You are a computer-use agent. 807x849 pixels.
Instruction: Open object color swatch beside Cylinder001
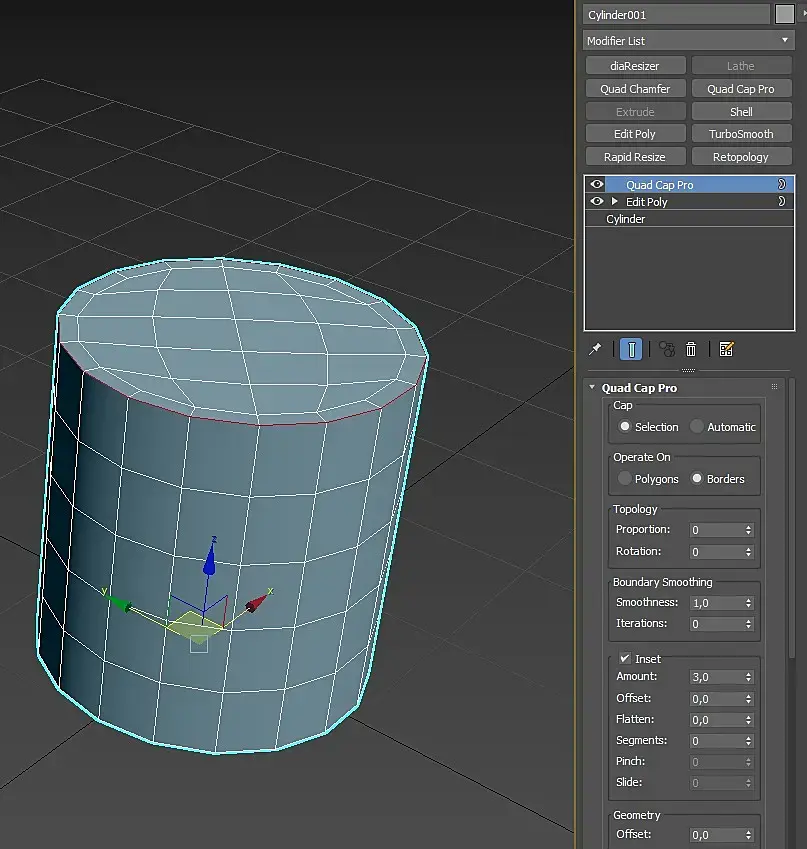[x=785, y=15]
